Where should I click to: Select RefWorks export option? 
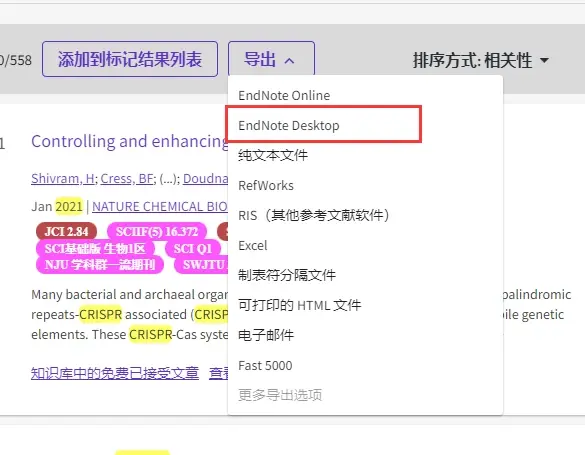266,185
